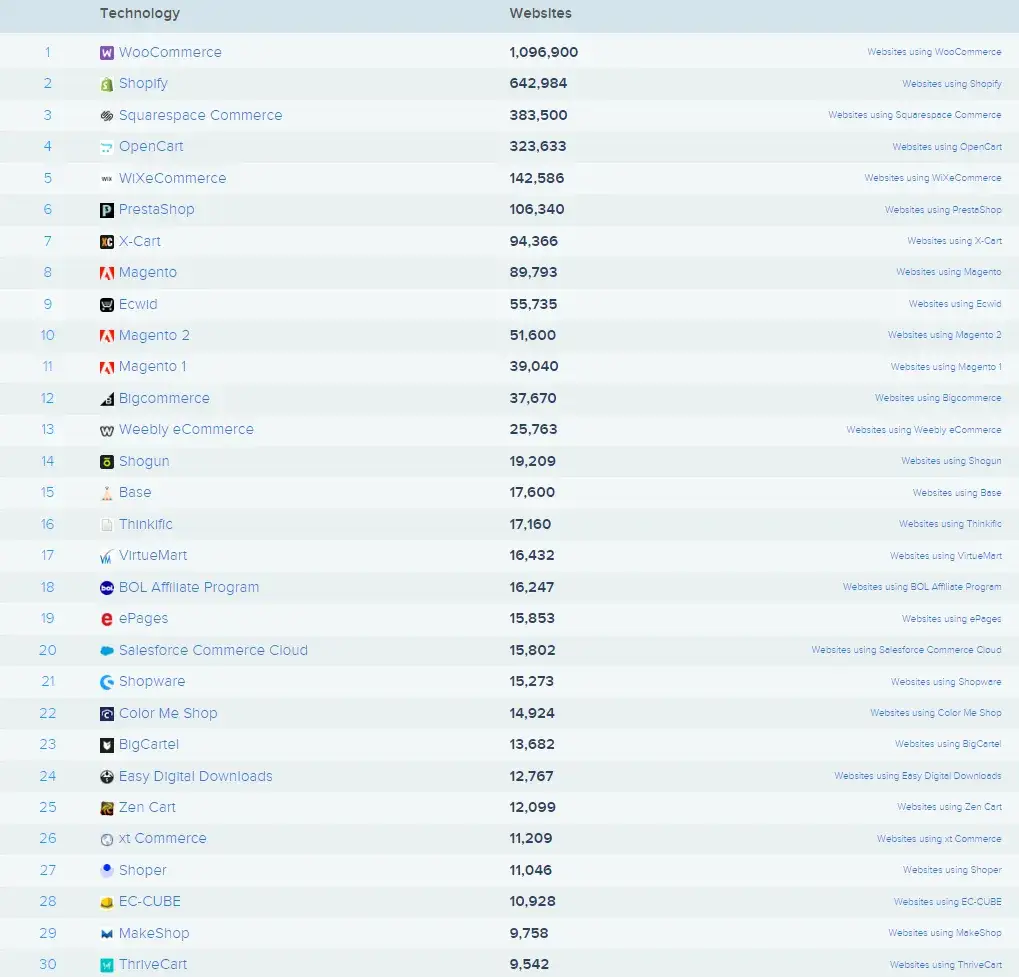Click 'Websites using Weebly eCommerce' link

click(923, 430)
